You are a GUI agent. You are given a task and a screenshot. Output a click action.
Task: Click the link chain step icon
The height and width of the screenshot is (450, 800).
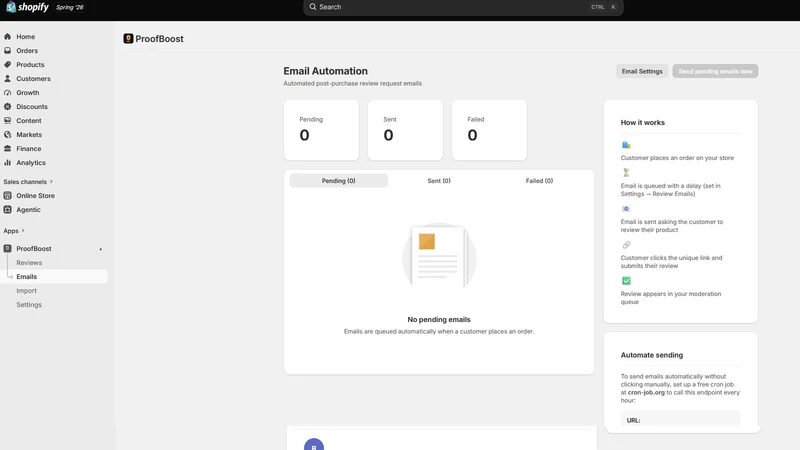click(626, 245)
